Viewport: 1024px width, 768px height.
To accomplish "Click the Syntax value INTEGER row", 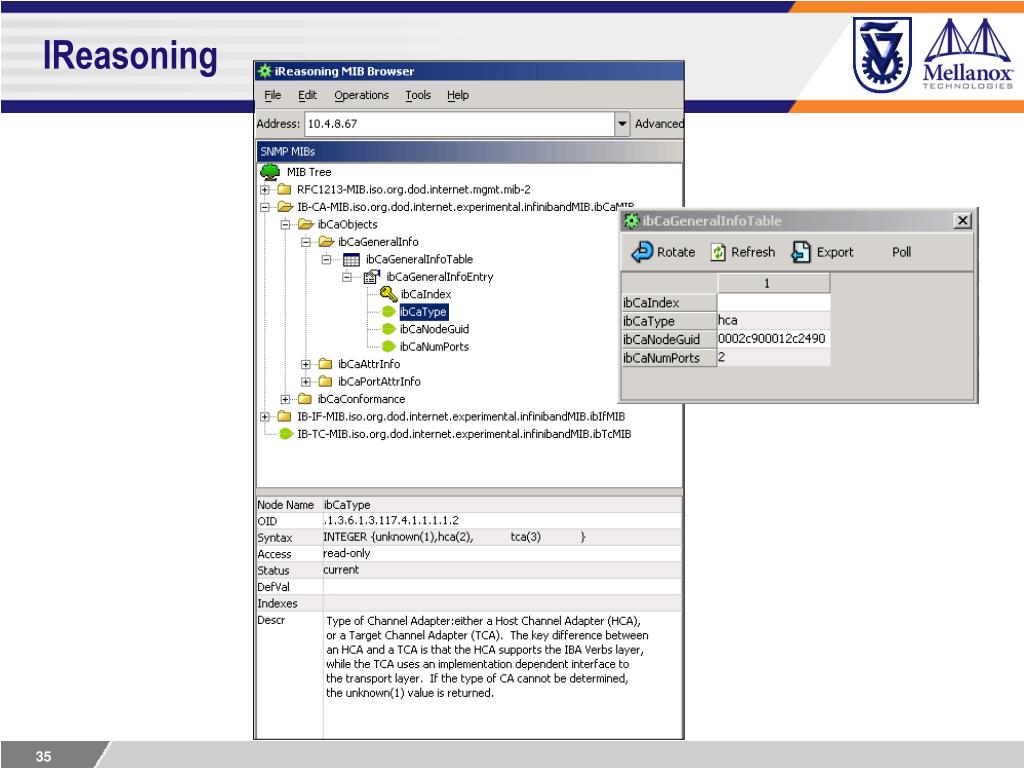I will click(x=502, y=537).
